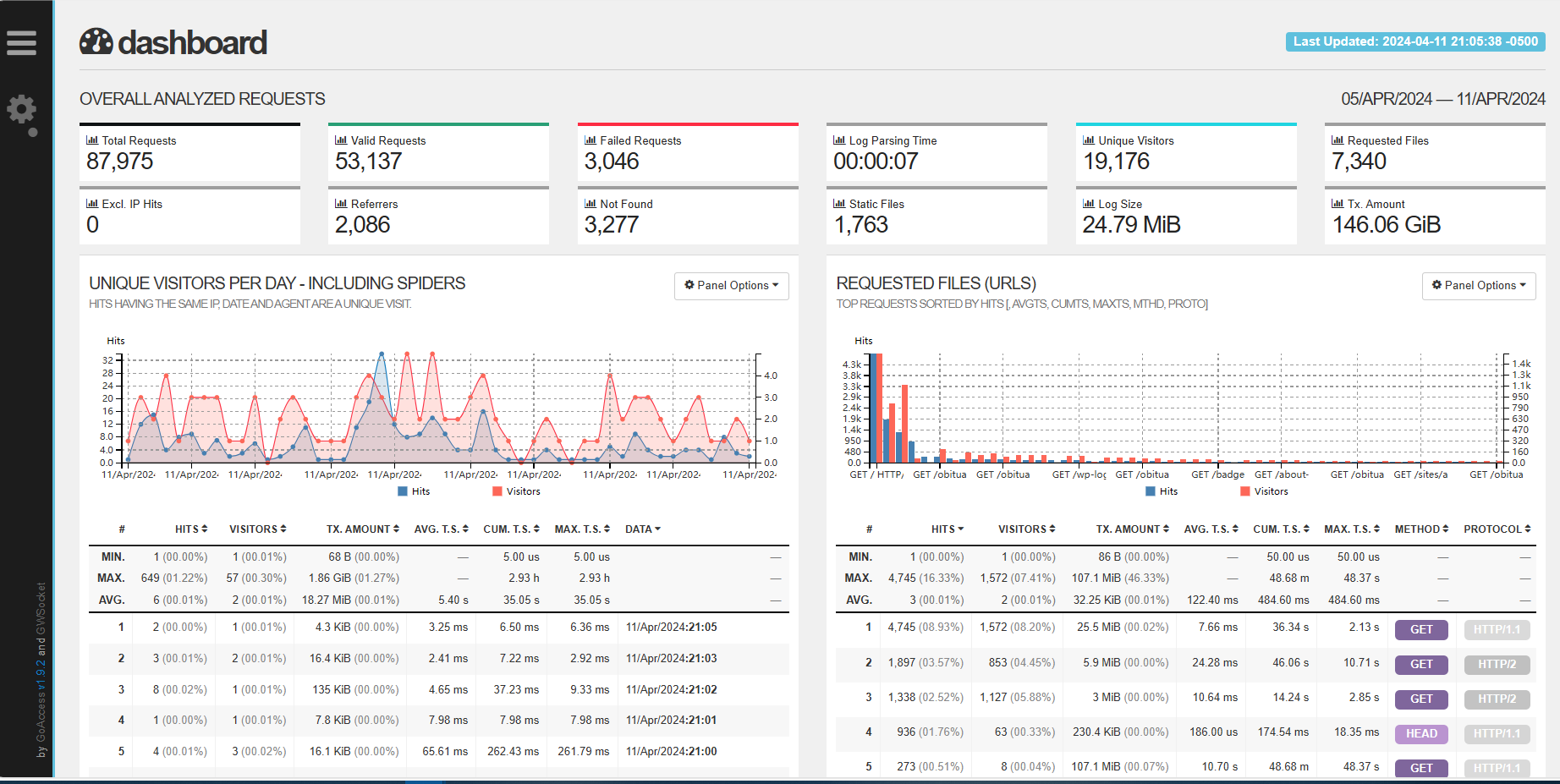
Task: Click bar chart icon beside Requested Files
Action: (x=1338, y=140)
